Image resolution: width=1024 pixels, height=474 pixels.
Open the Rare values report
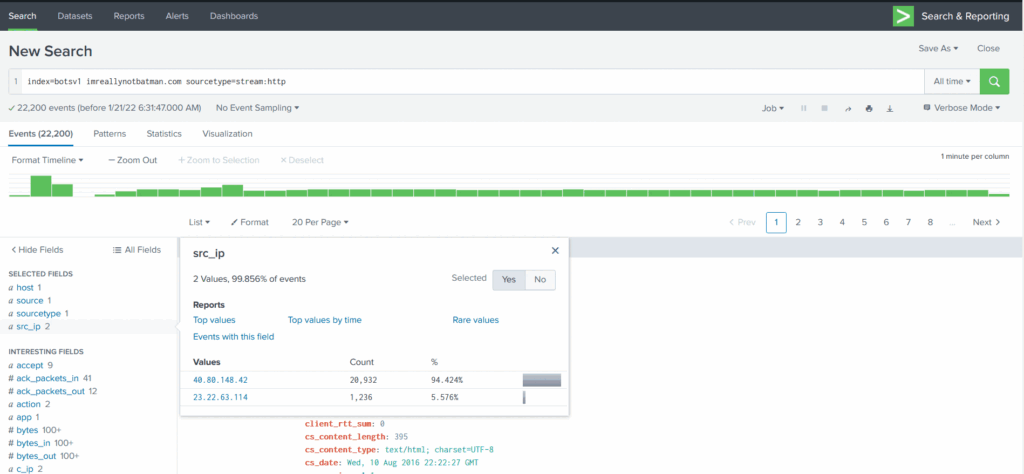point(475,320)
